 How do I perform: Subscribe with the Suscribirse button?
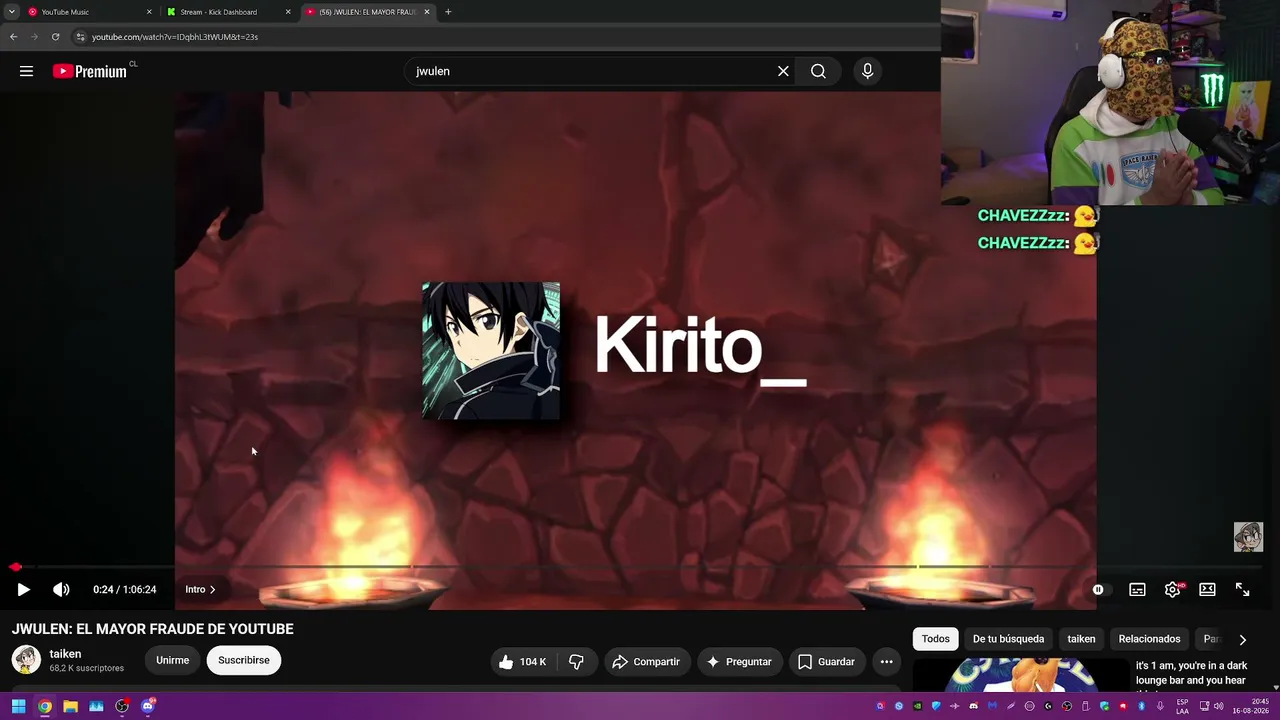coord(244,660)
